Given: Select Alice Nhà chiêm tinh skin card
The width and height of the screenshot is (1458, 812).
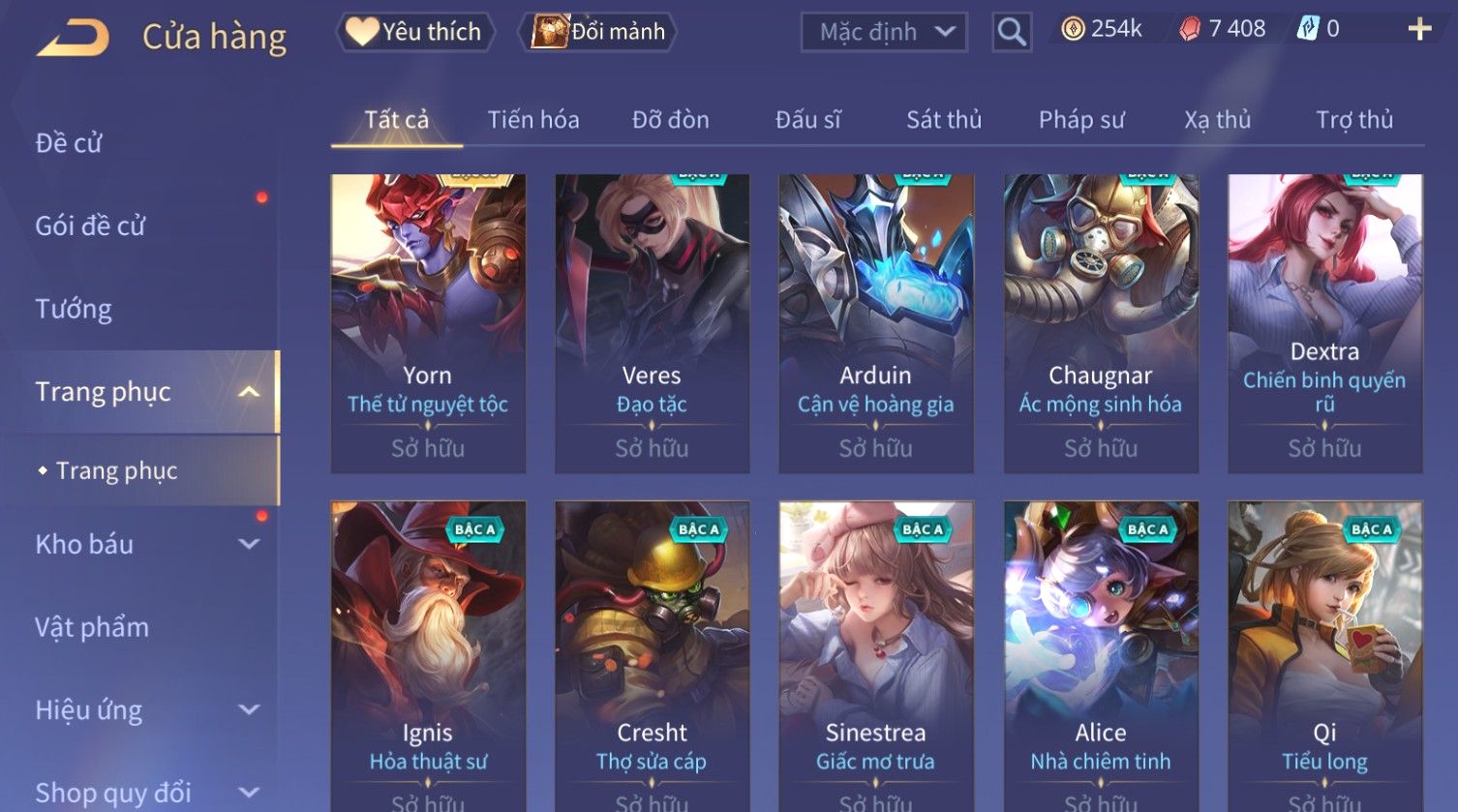Looking at the screenshot, I should pyautogui.click(x=1101, y=656).
